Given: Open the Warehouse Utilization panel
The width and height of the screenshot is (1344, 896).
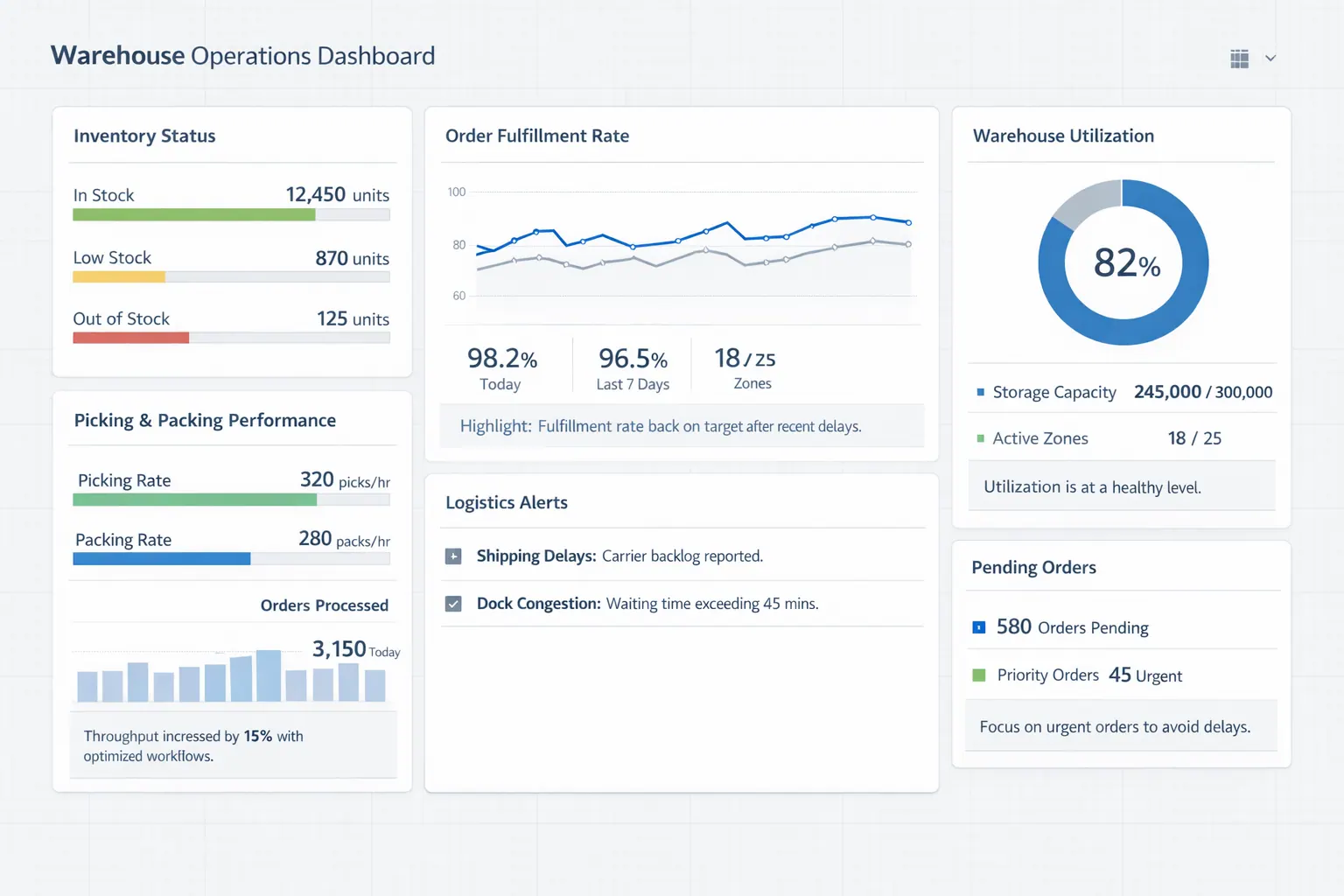Looking at the screenshot, I should (1063, 136).
